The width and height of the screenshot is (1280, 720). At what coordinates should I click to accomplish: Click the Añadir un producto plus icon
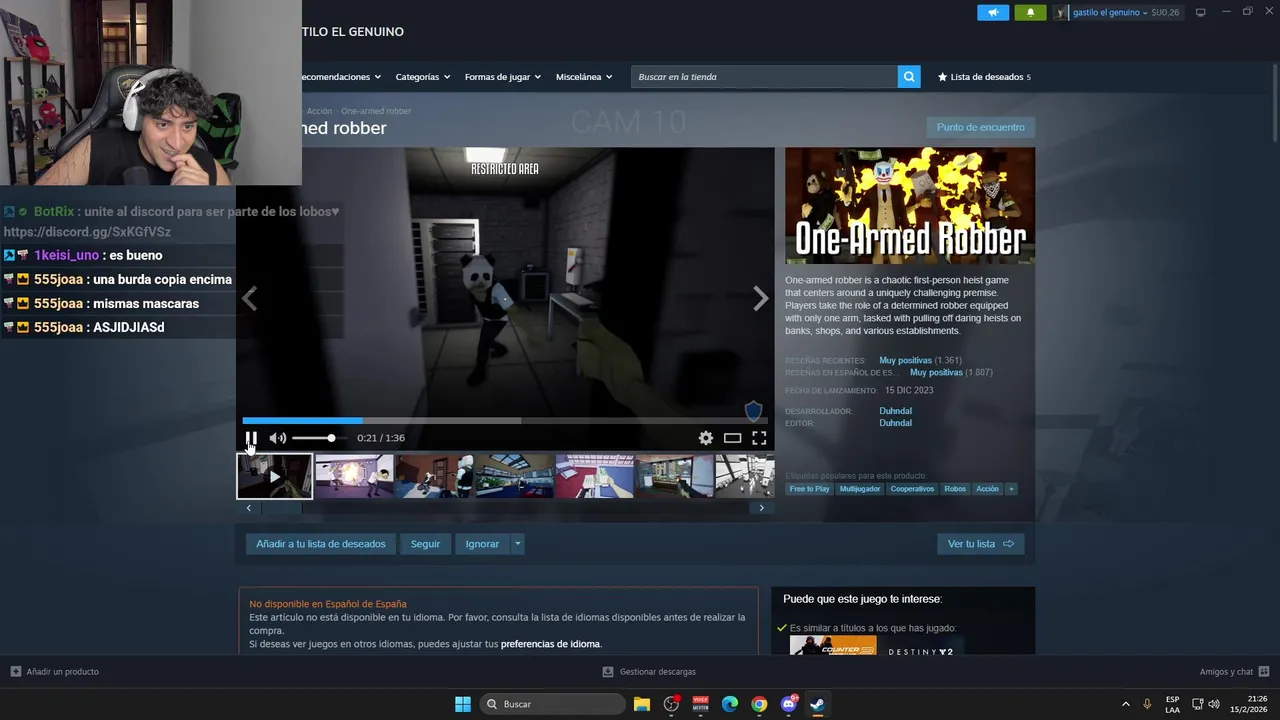point(16,672)
